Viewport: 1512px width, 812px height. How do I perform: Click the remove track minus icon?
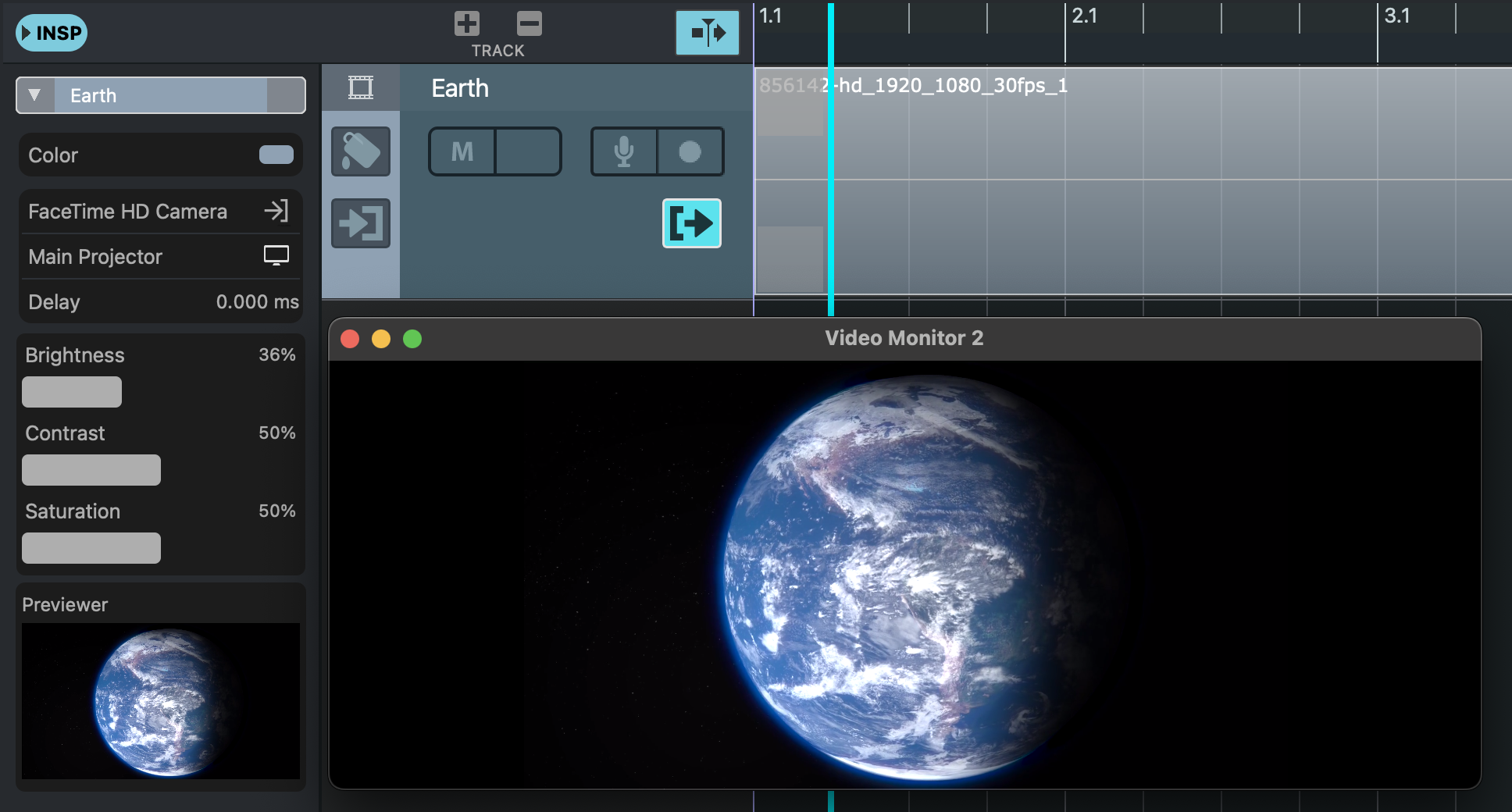(x=529, y=23)
